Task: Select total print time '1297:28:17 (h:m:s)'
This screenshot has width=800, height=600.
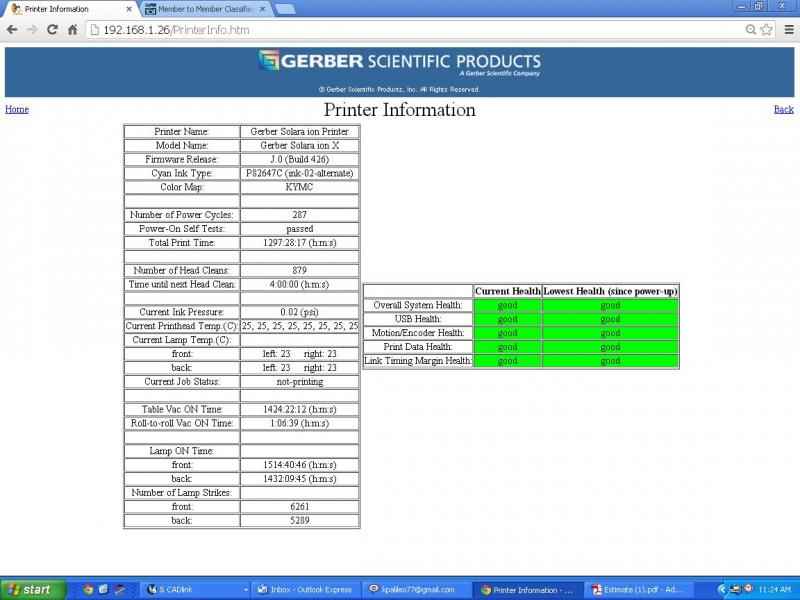Action: 299,243
